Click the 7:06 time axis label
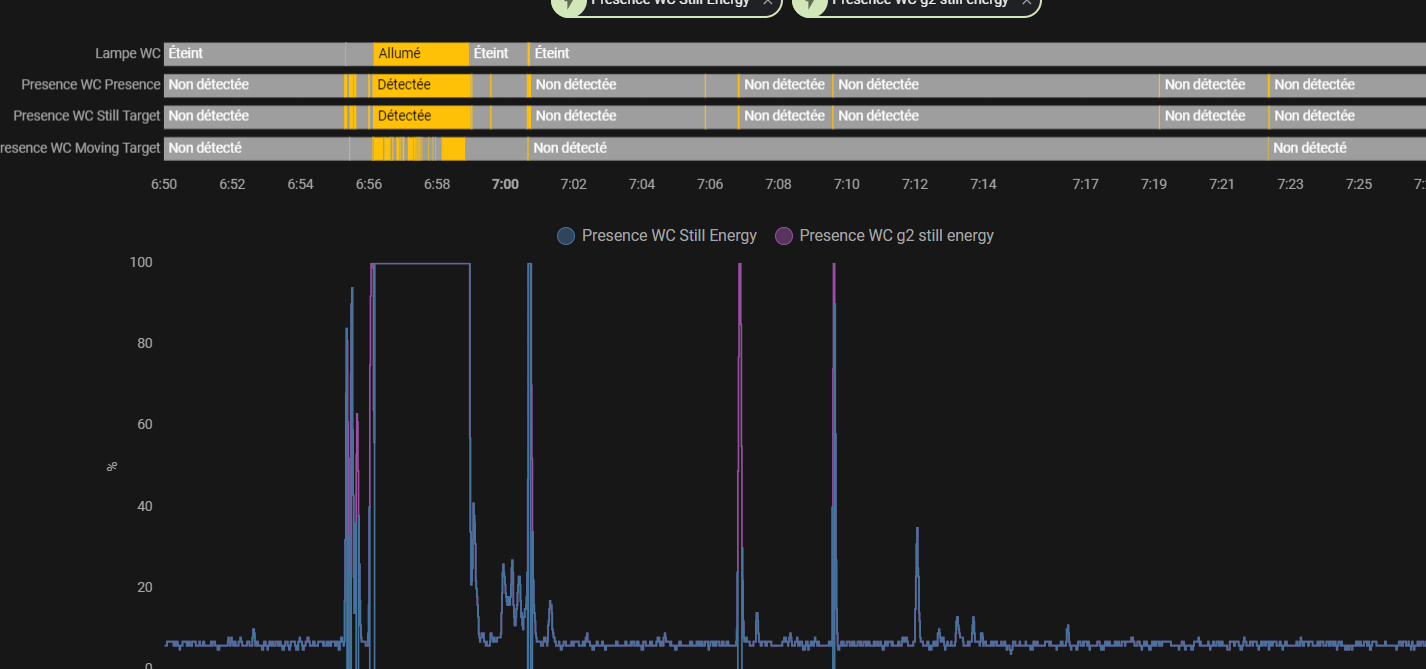 click(x=710, y=184)
